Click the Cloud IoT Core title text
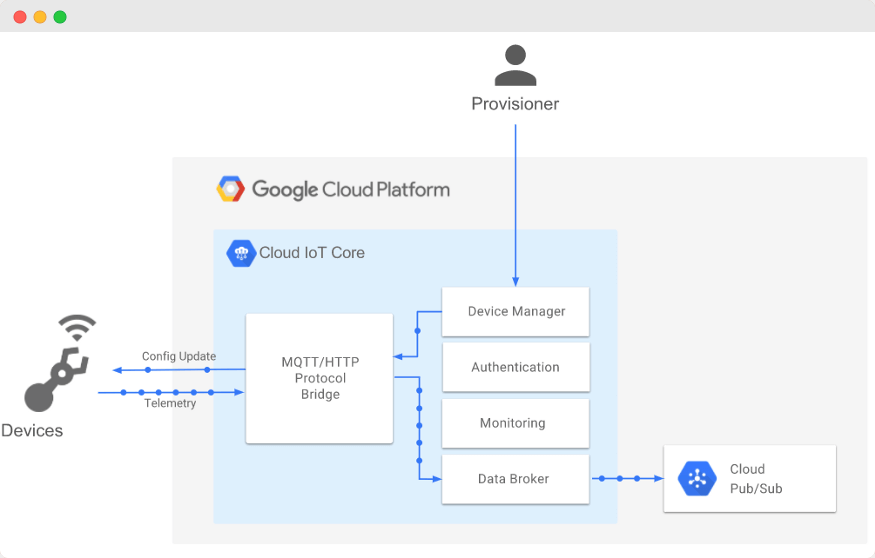 tap(312, 253)
